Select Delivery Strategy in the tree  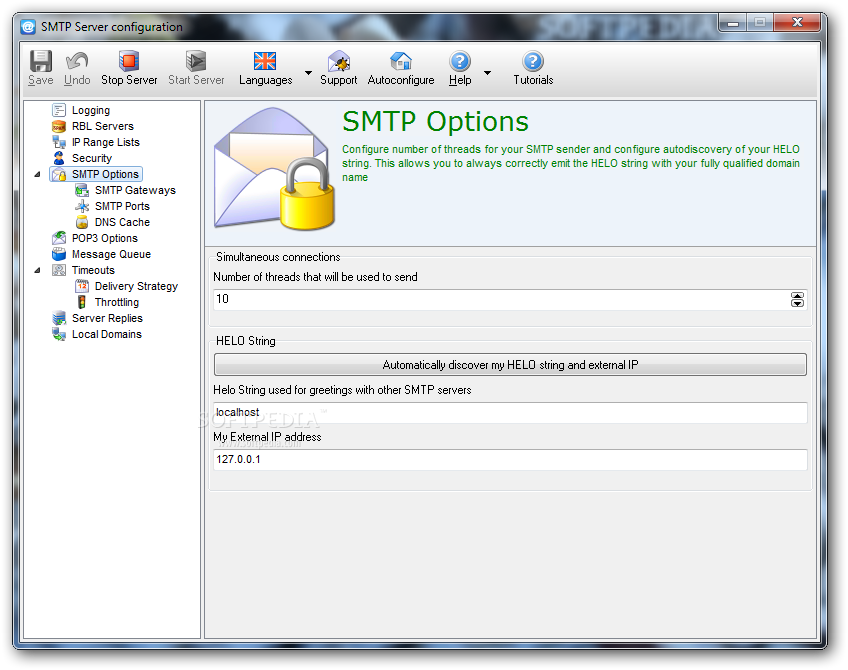click(136, 286)
